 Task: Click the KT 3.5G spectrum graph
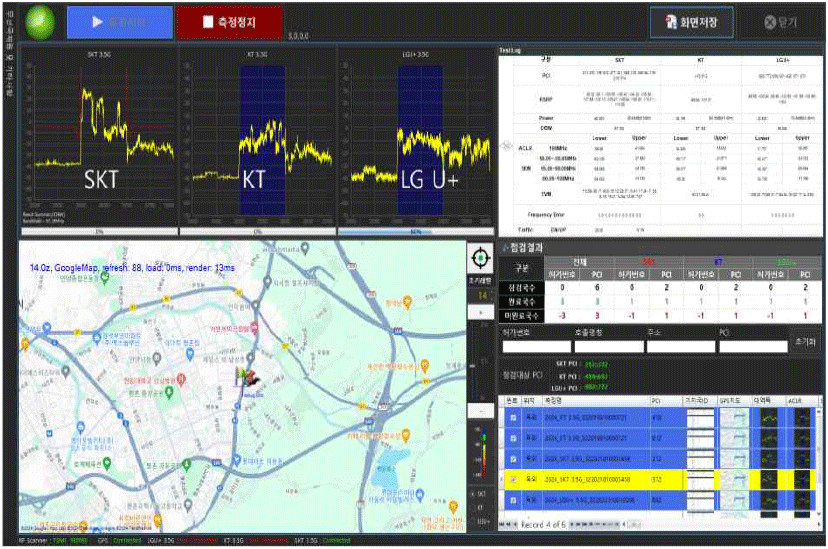click(258, 138)
